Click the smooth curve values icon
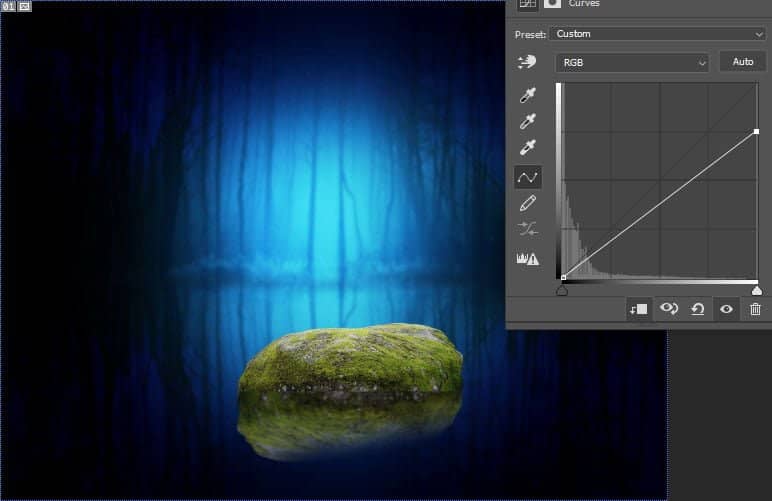Image resolution: width=772 pixels, height=501 pixels. point(528,229)
